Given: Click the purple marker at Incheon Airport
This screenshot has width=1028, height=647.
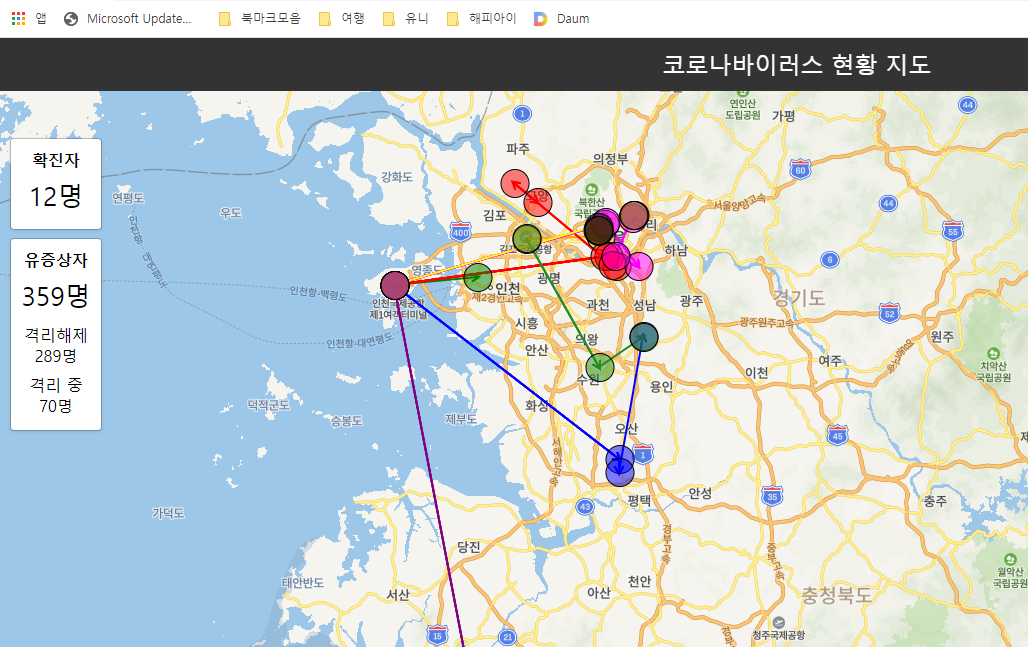Looking at the screenshot, I should pos(395,285).
